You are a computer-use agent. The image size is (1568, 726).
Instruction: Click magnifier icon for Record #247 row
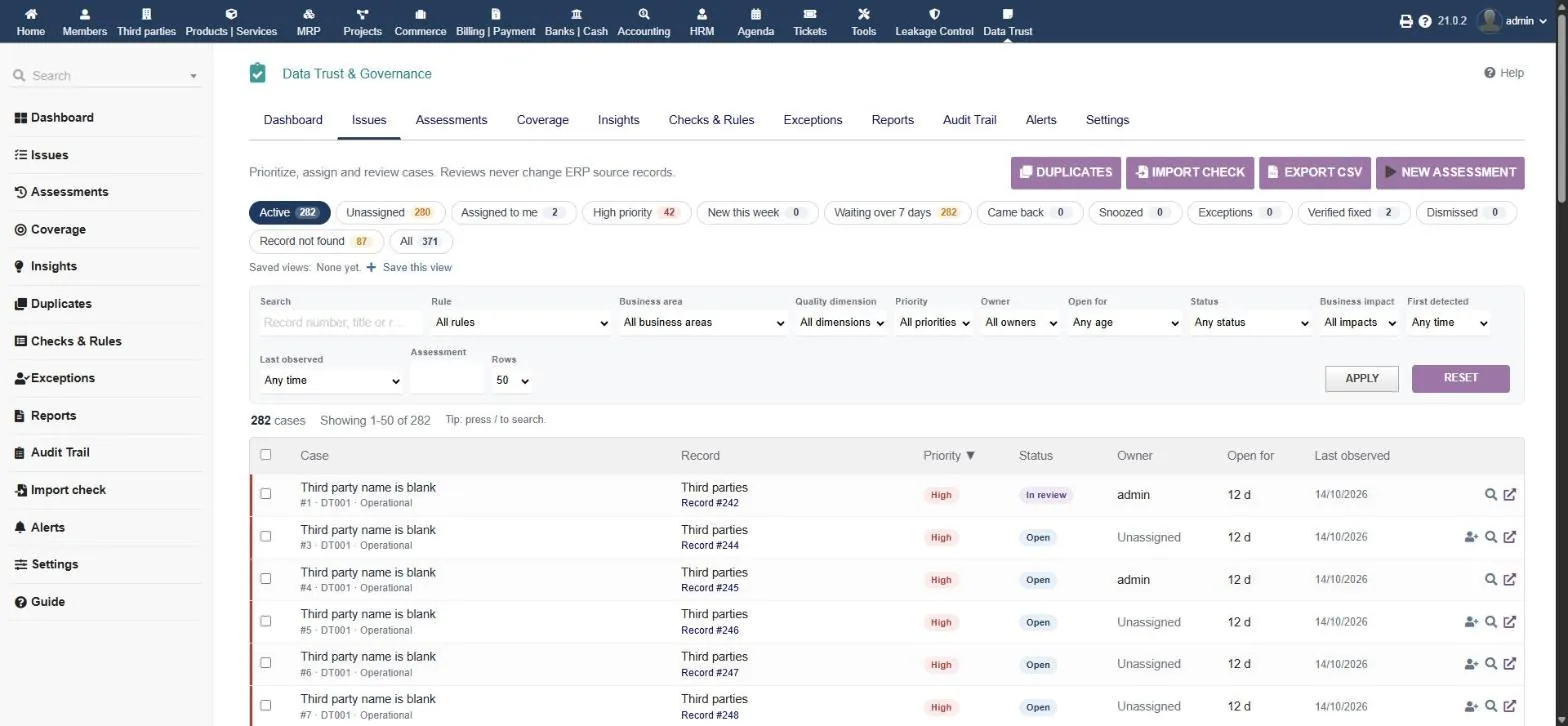(1490, 664)
